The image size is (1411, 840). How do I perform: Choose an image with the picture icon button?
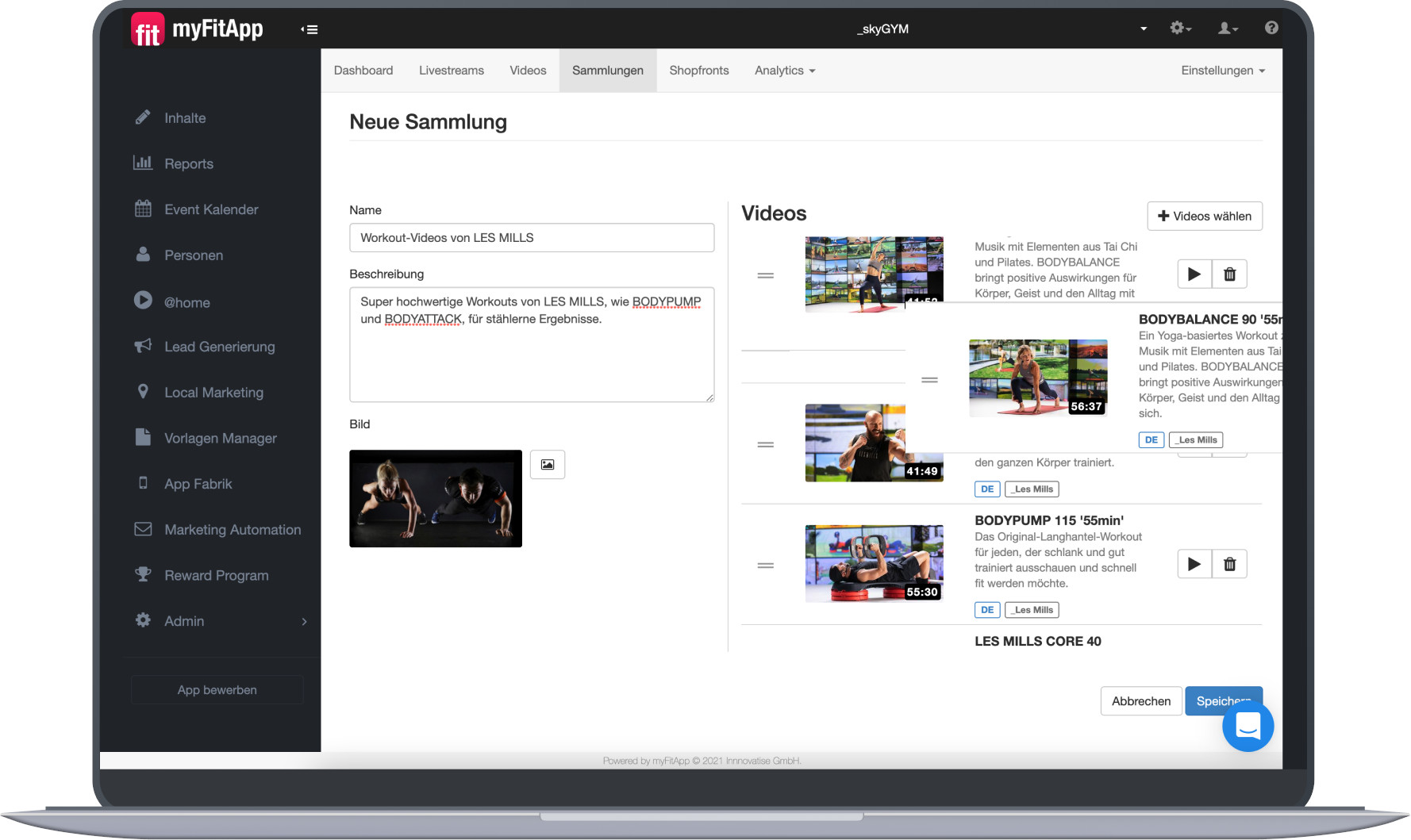click(x=548, y=465)
